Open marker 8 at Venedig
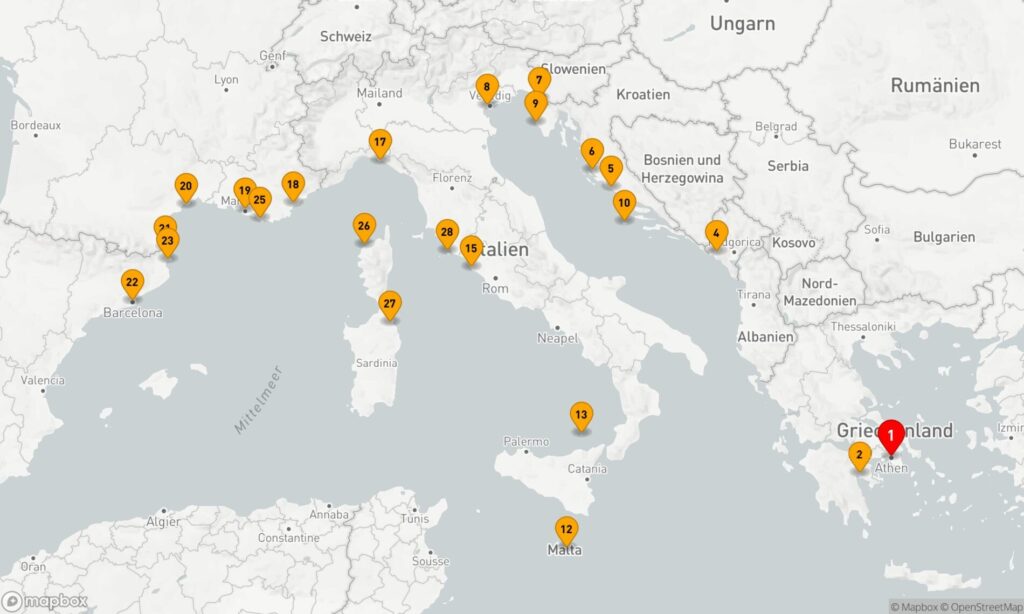Screen dimensions: 1024x614 coord(487,88)
